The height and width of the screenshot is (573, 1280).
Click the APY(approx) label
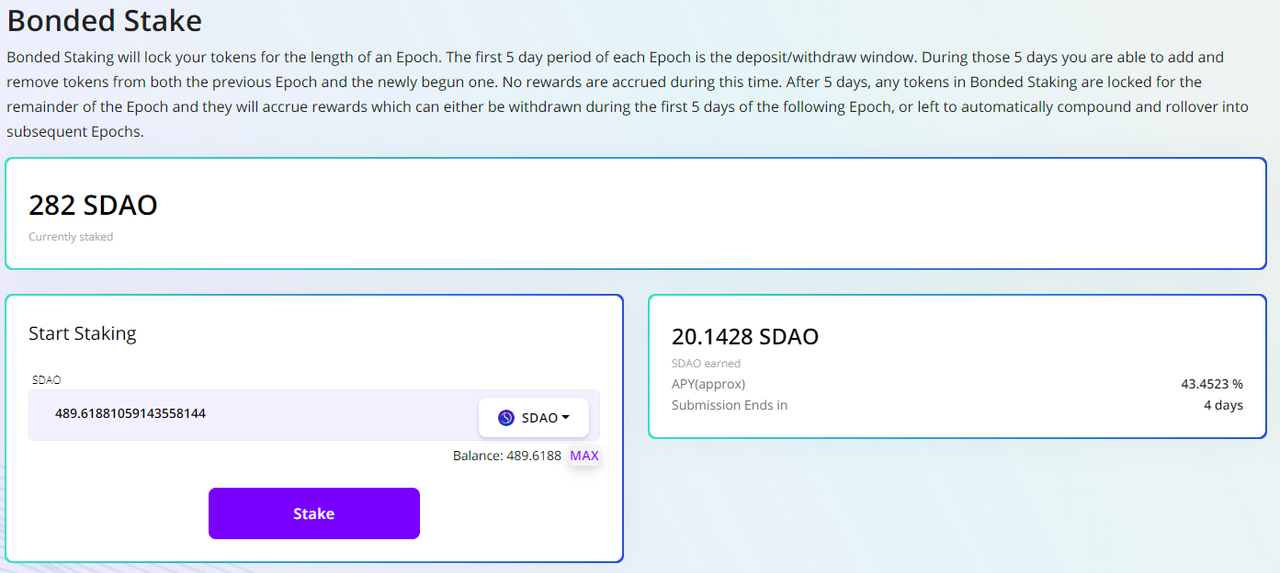pos(708,384)
